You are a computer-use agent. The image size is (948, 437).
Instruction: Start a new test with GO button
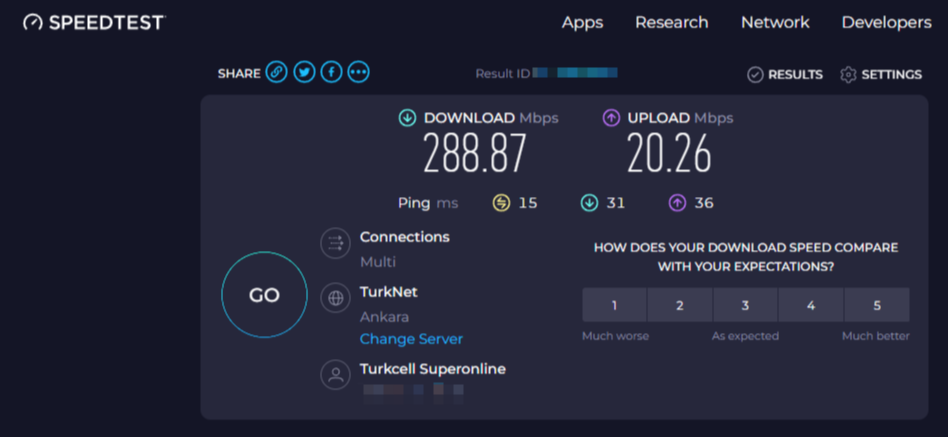[x=264, y=295]
